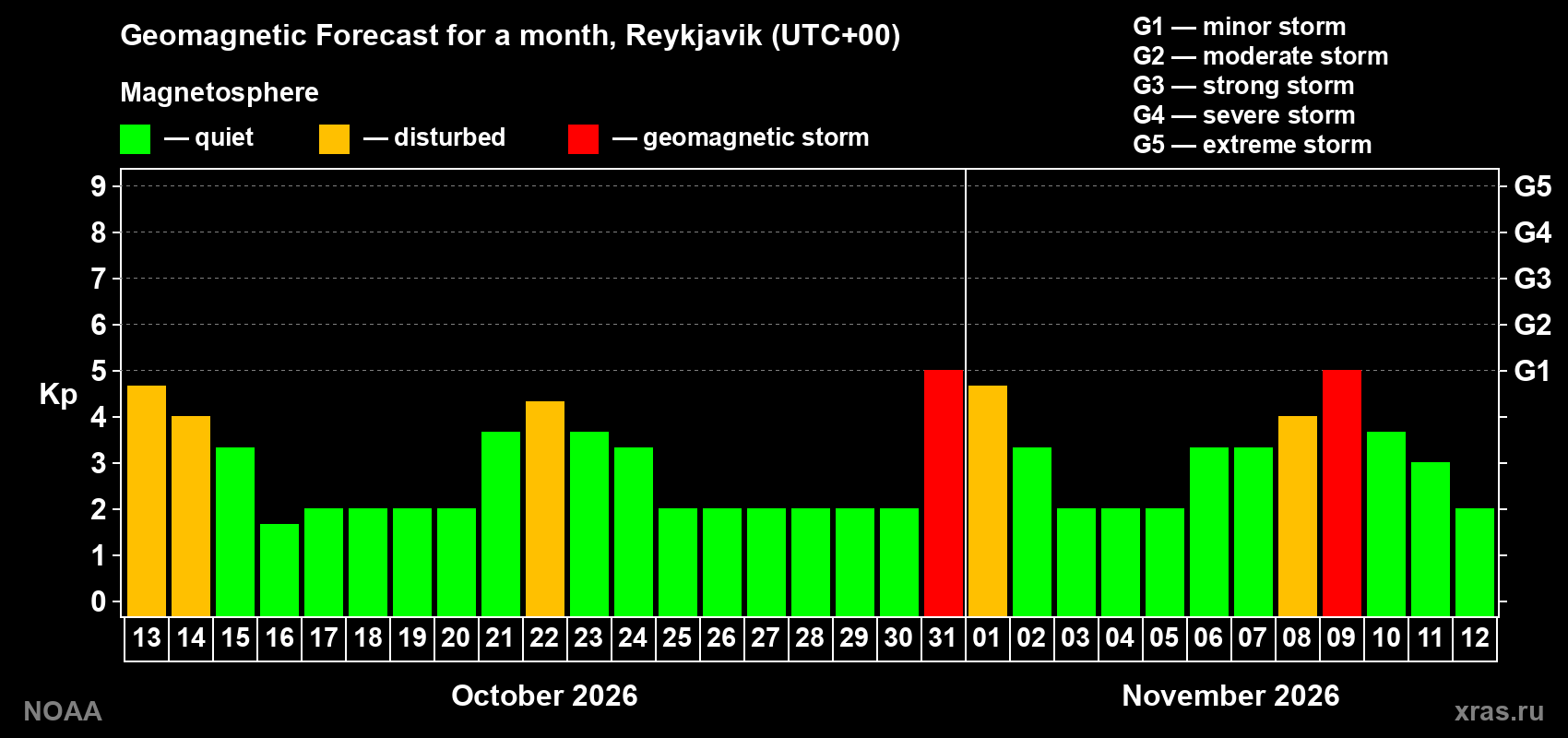
Task: Click the green bar above date 06
Action: tap(1209, 532)
